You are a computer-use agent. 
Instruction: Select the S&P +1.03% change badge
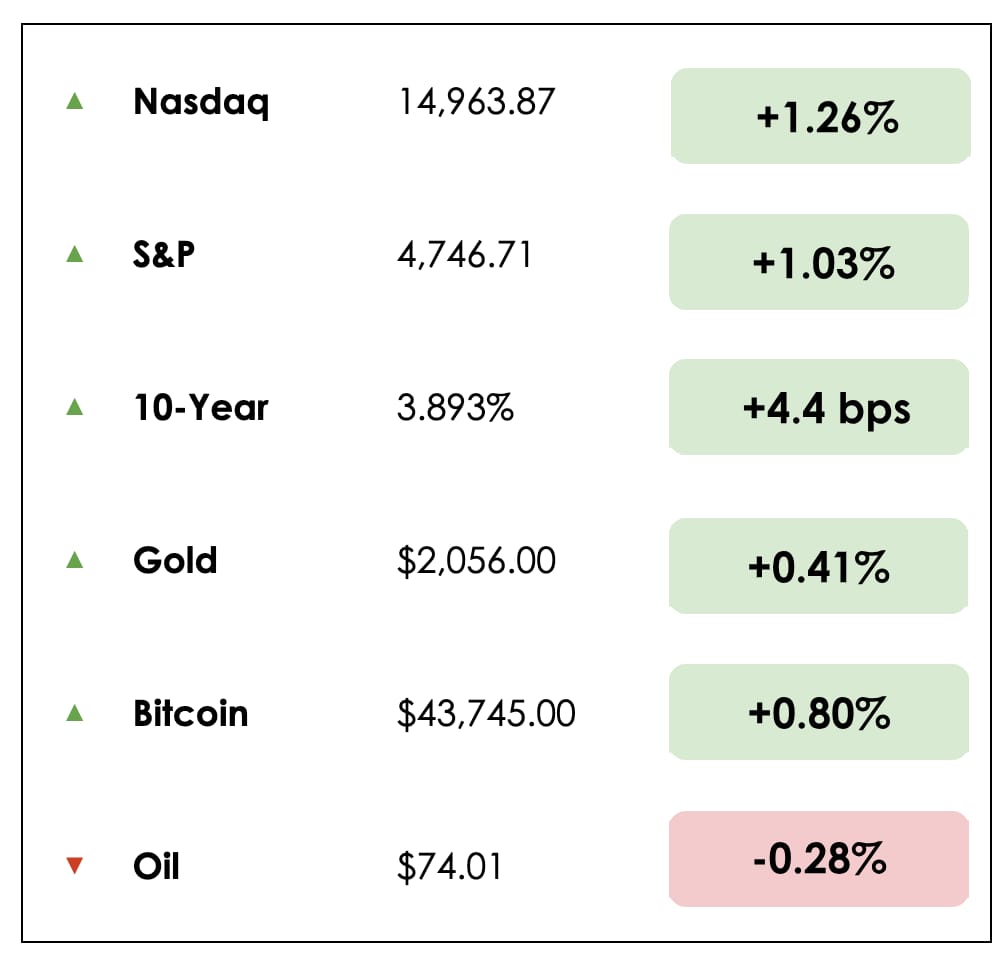click(820, 262)
